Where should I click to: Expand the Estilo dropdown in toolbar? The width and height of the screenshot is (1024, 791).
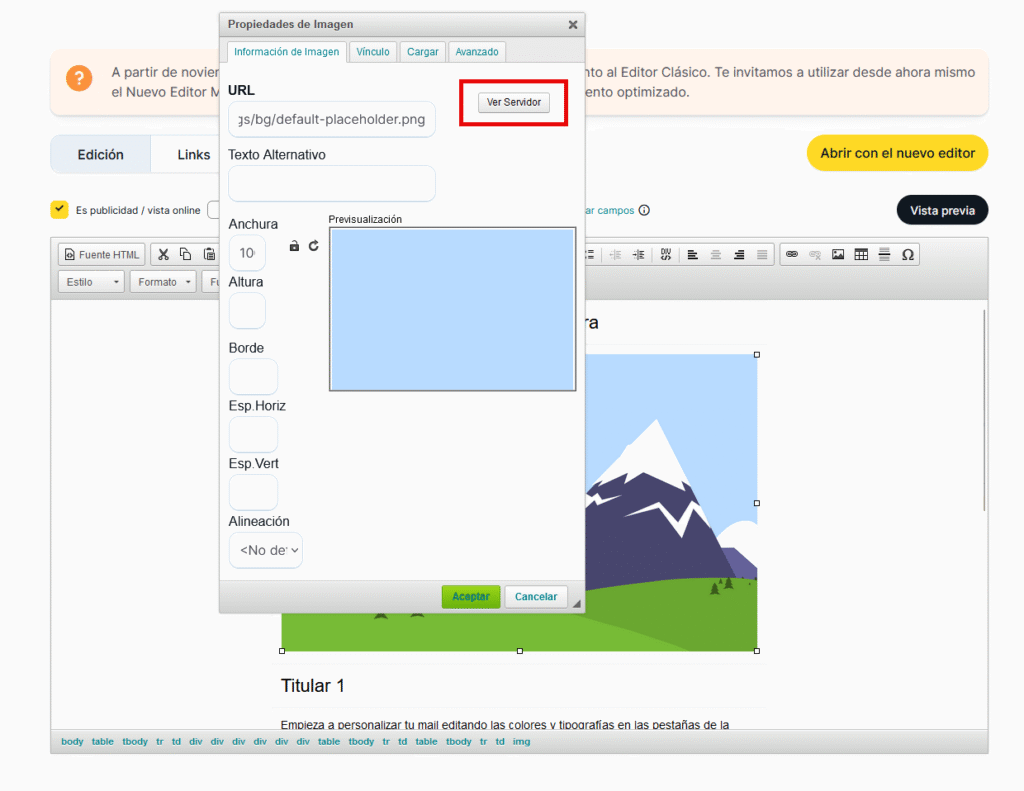(92, 282)
